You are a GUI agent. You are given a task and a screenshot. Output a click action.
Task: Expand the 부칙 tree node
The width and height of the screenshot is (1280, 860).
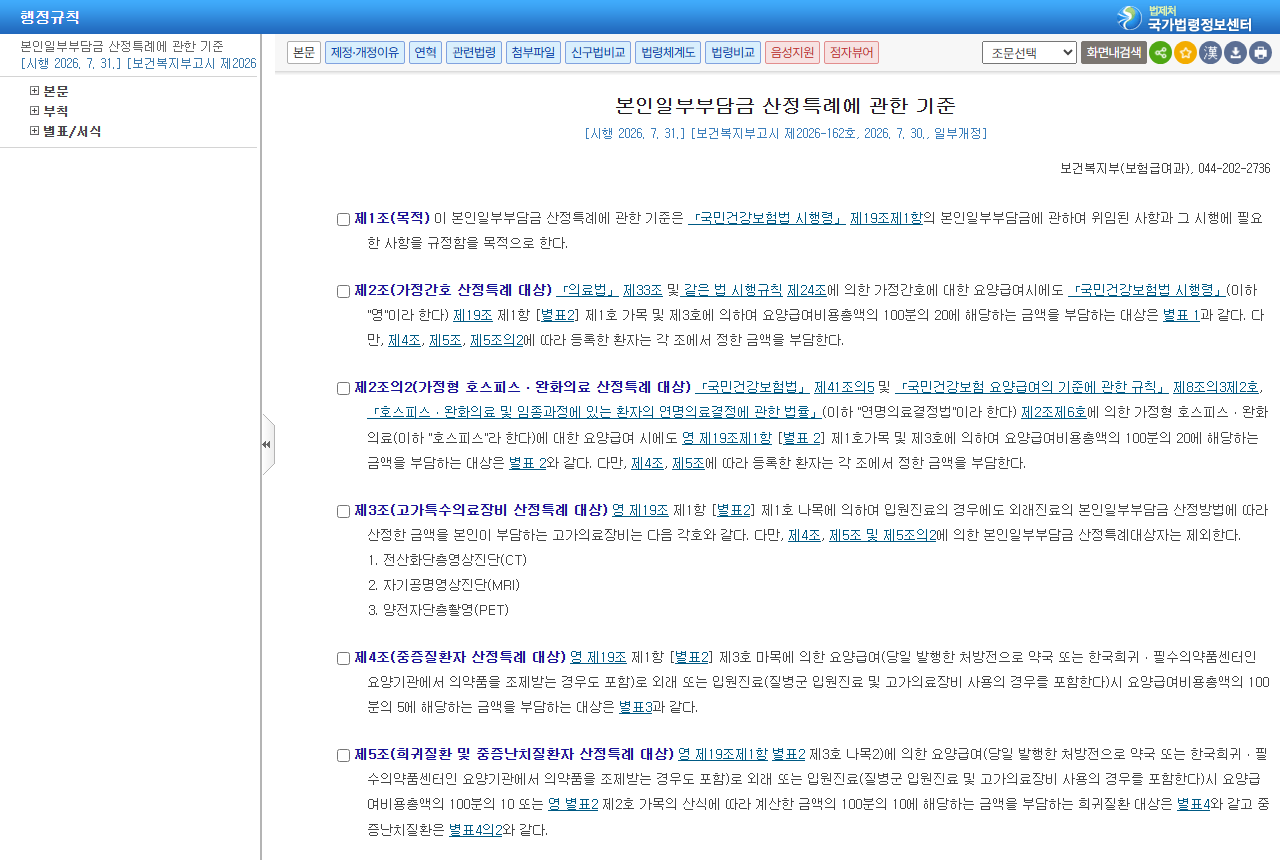35,111
